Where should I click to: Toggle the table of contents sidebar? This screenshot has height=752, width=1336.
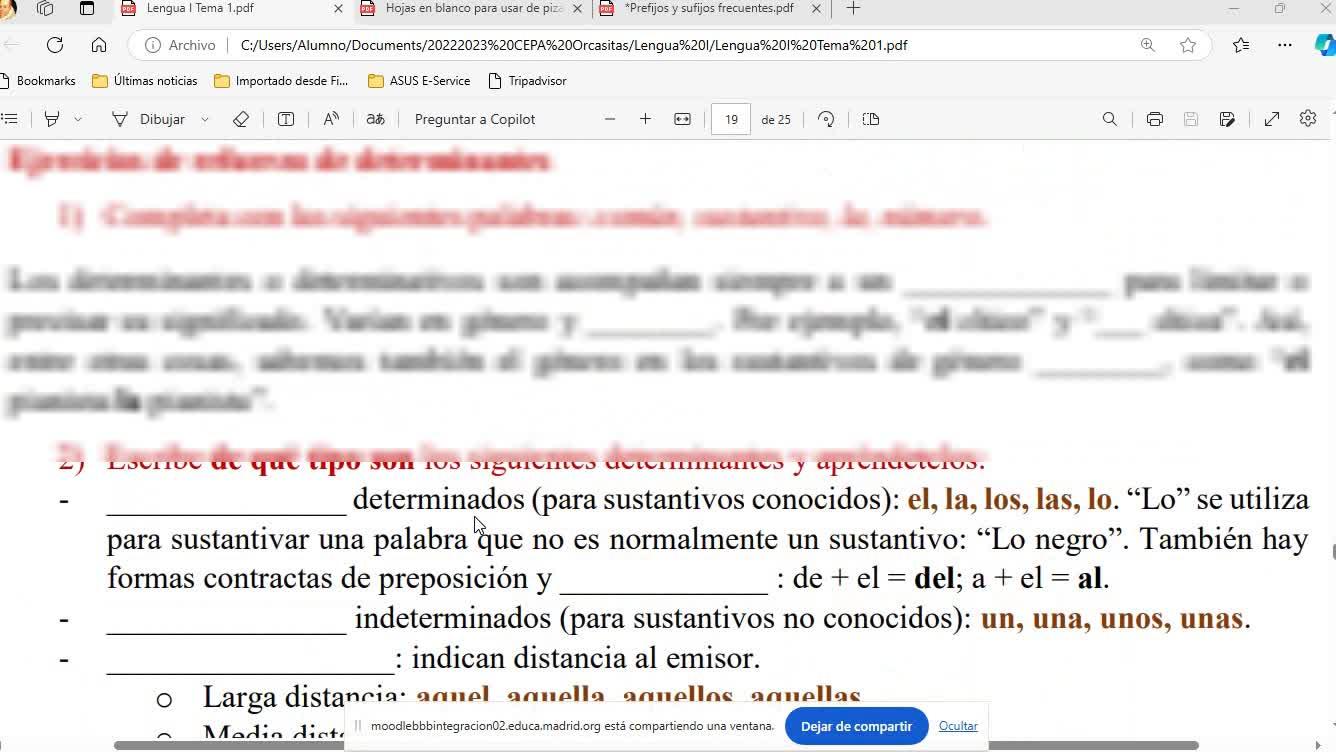(10, 119)
